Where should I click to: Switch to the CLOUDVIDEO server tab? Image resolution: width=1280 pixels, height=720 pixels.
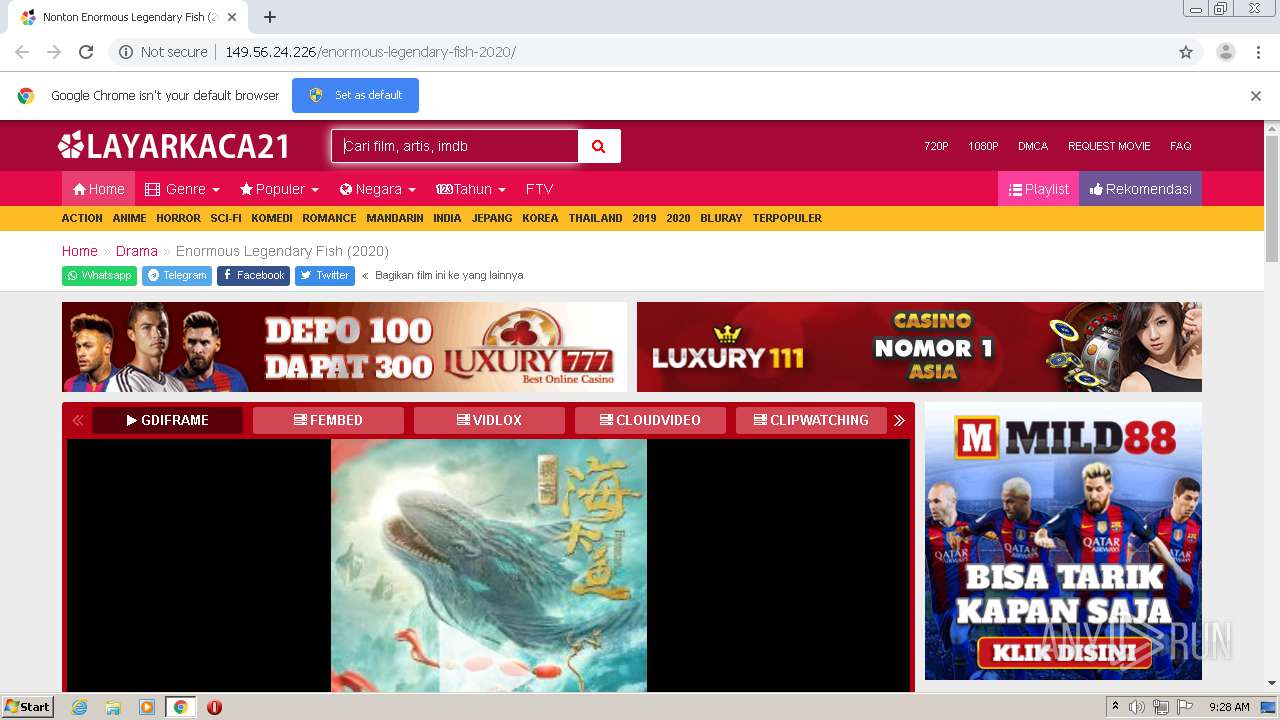coord(650,420)
